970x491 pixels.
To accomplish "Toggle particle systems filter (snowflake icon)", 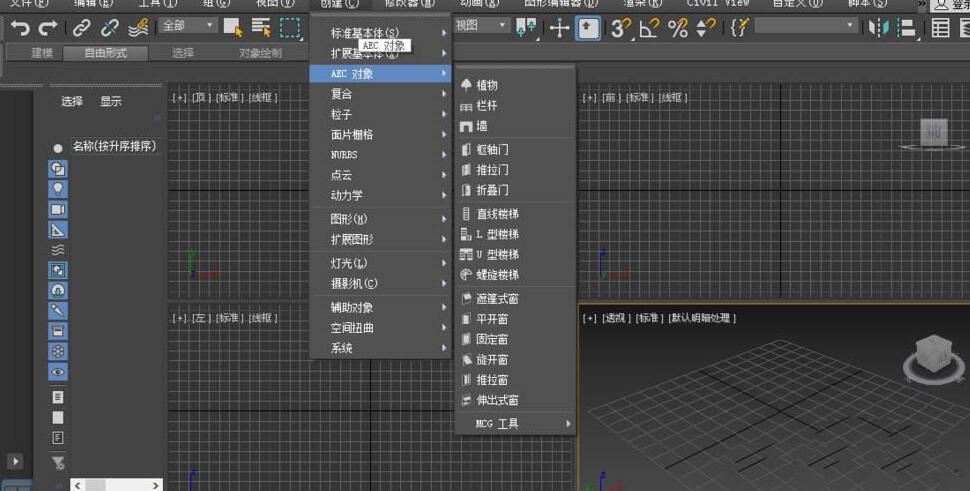I will (x=58, y=351).
